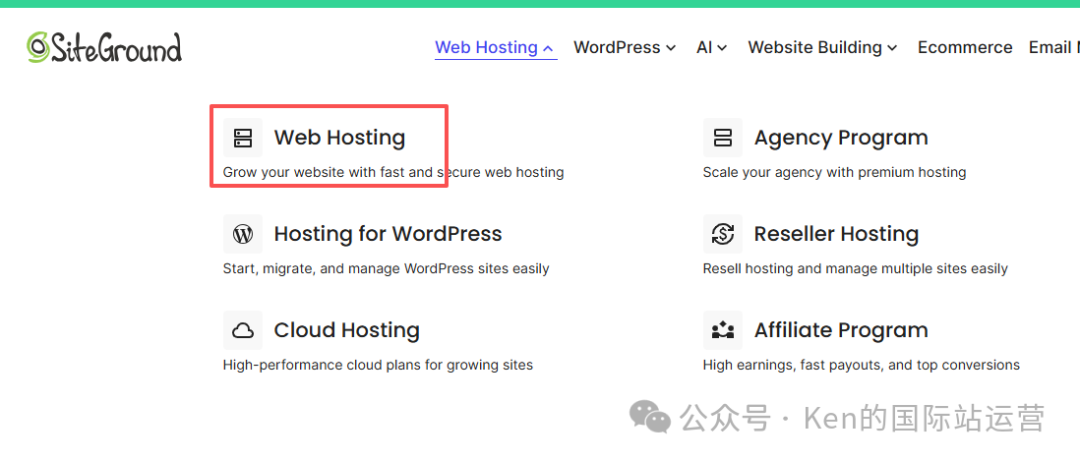Click 'Grow your website with fast and secure web hosting'
The image size is (1080, 461).
click(393, 172)
